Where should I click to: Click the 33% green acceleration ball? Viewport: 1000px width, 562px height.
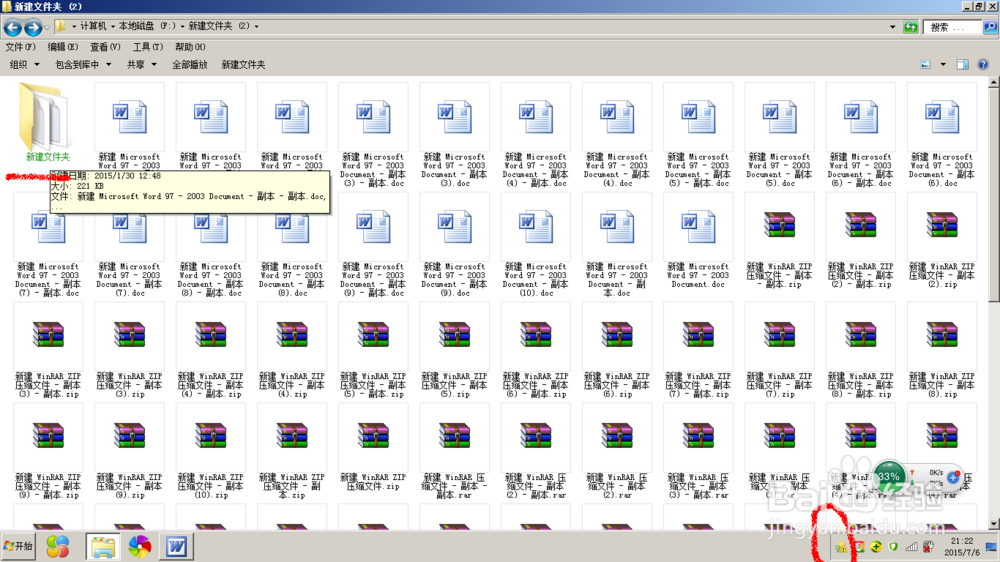[x=888, y=476]
